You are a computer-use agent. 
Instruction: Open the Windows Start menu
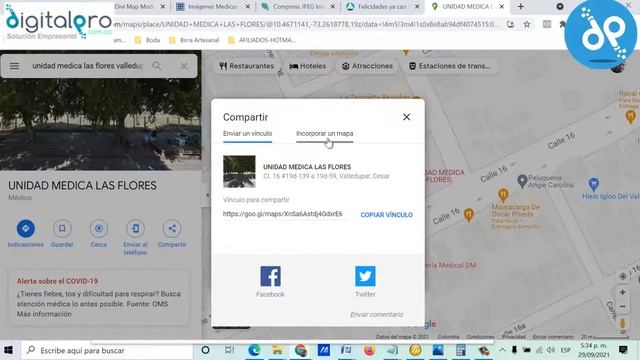[9, 350]
